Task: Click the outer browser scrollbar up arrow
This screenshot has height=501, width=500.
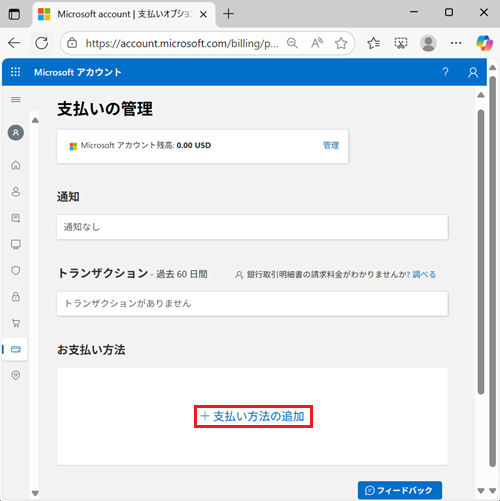Action: click(493, 68)
